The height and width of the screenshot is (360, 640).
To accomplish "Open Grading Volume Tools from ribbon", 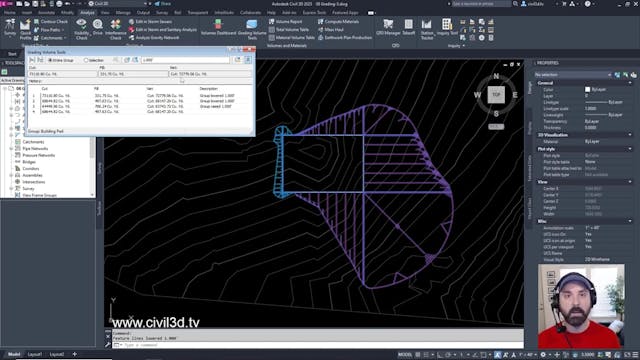I will tap(252, 29).
